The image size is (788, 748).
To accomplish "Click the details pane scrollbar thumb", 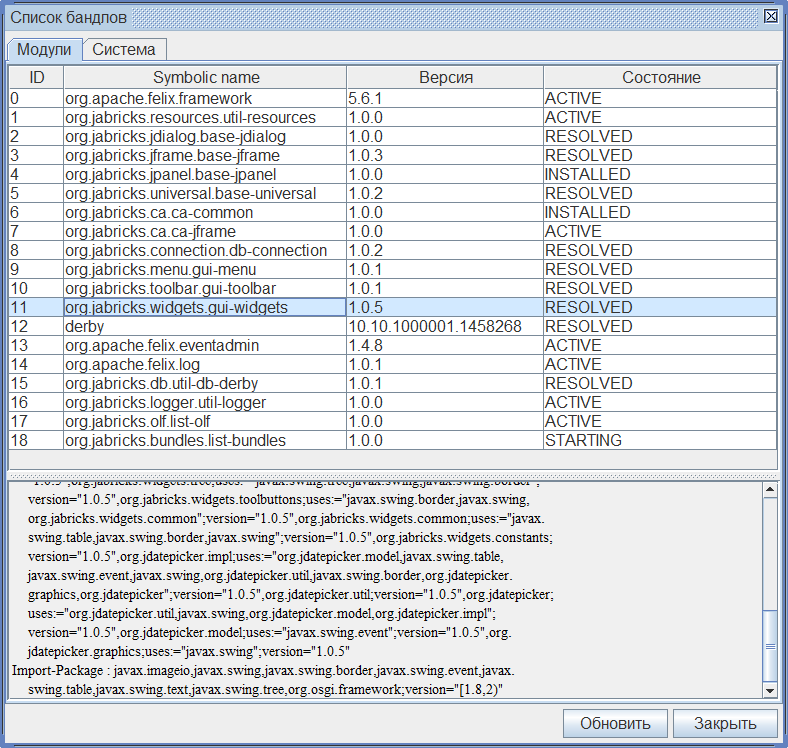I will tap(770, 646).
